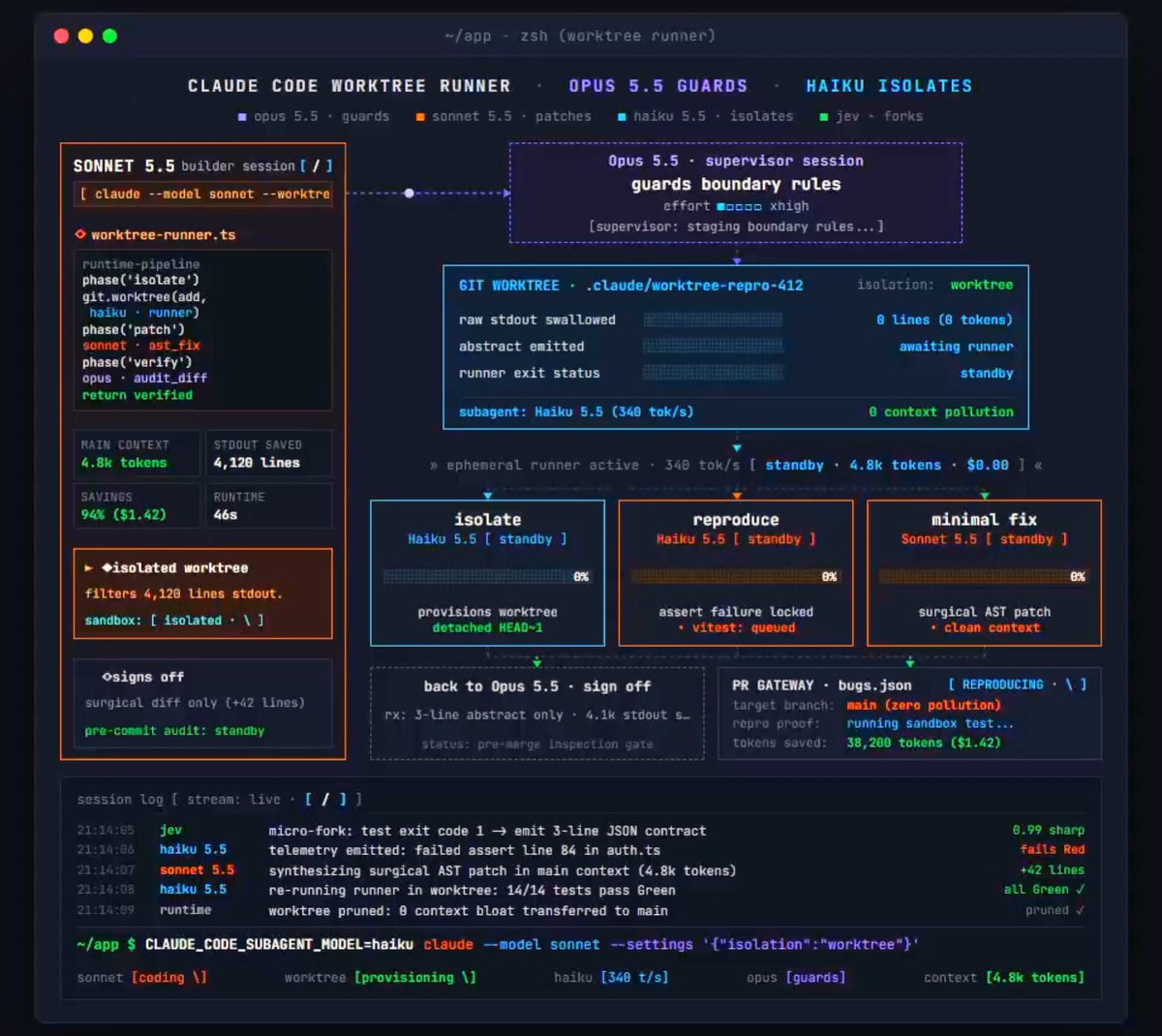
Task: Click the checkmark next to all Green
Action: 1081,889
